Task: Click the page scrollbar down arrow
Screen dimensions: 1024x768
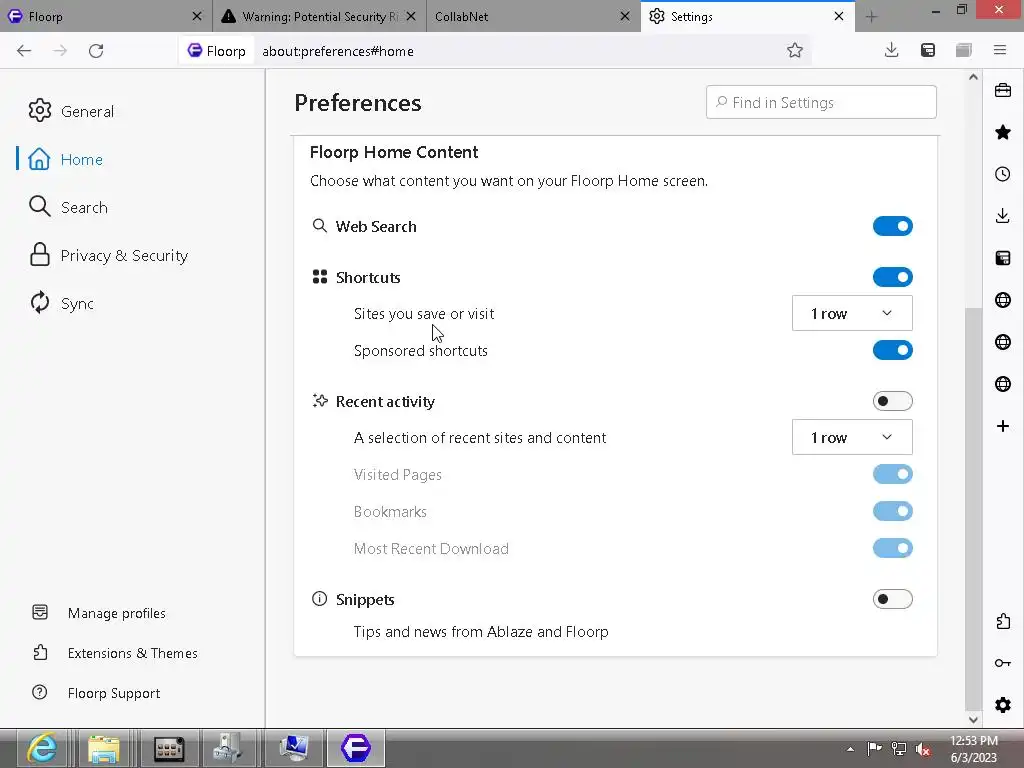Action: tap(973, 720)
